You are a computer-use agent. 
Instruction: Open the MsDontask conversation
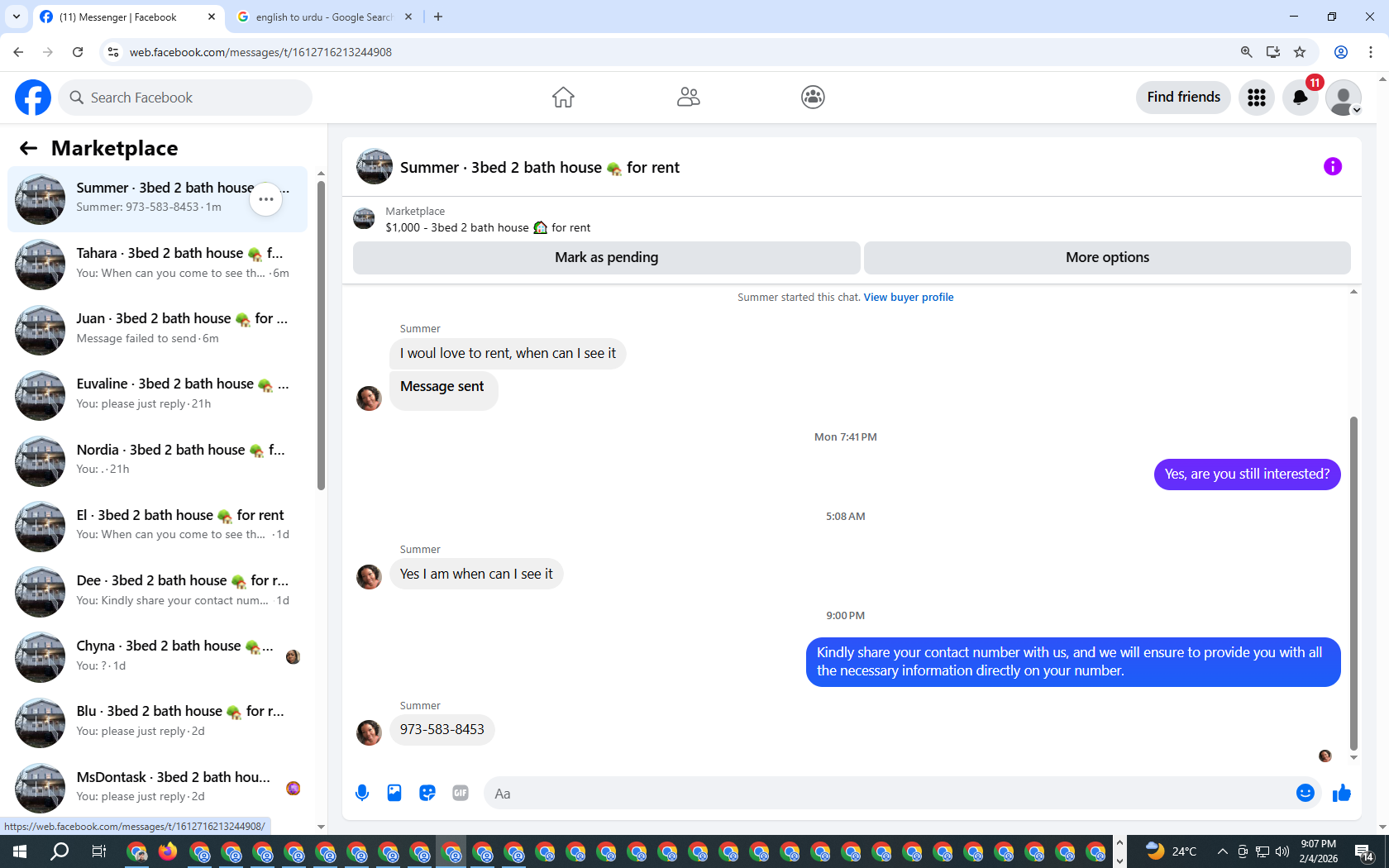coord(157,787)
